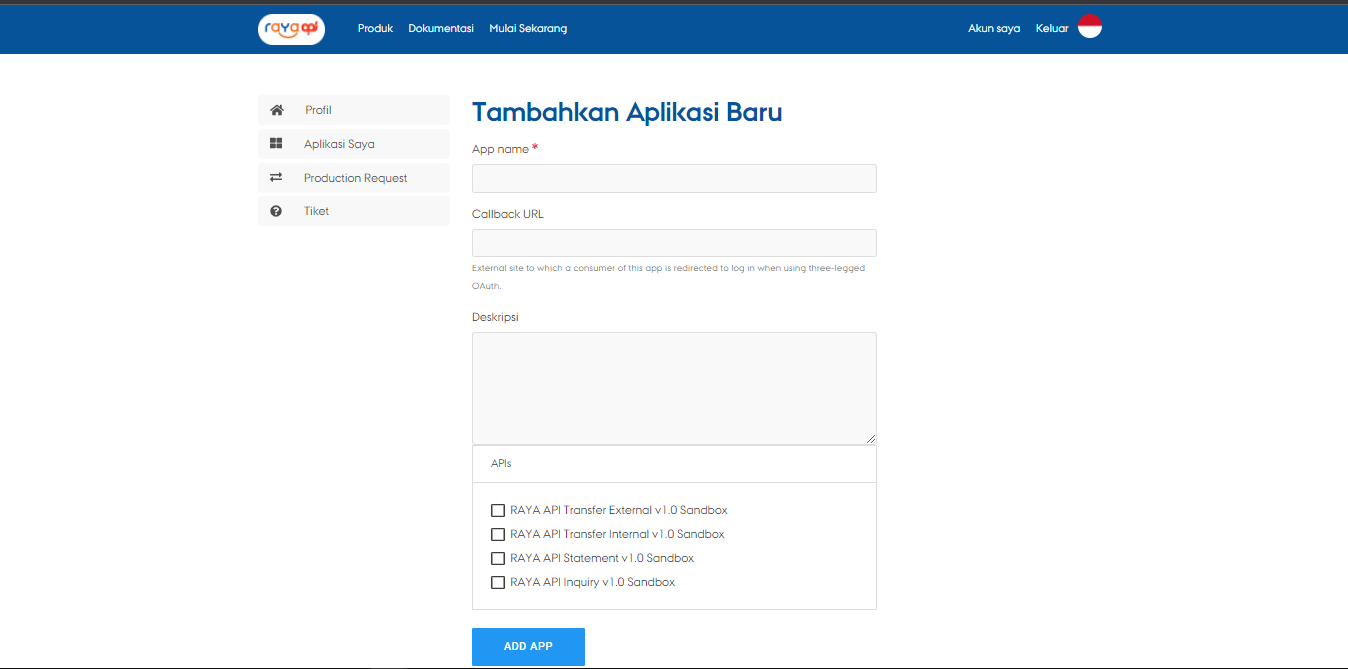The width and height of the screenshot is (1348, 669).
Task: Focus the App name input field
Action: click(674, 179)
